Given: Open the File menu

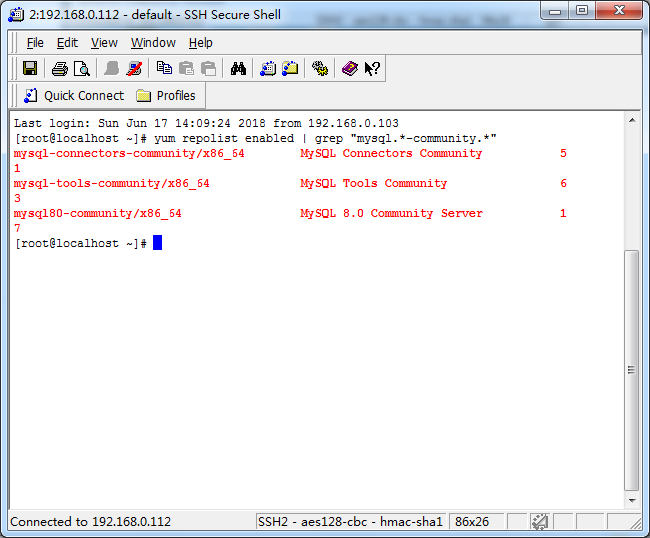Looking at the screenshot, I should pyautogui.click(x=35, y=43).
